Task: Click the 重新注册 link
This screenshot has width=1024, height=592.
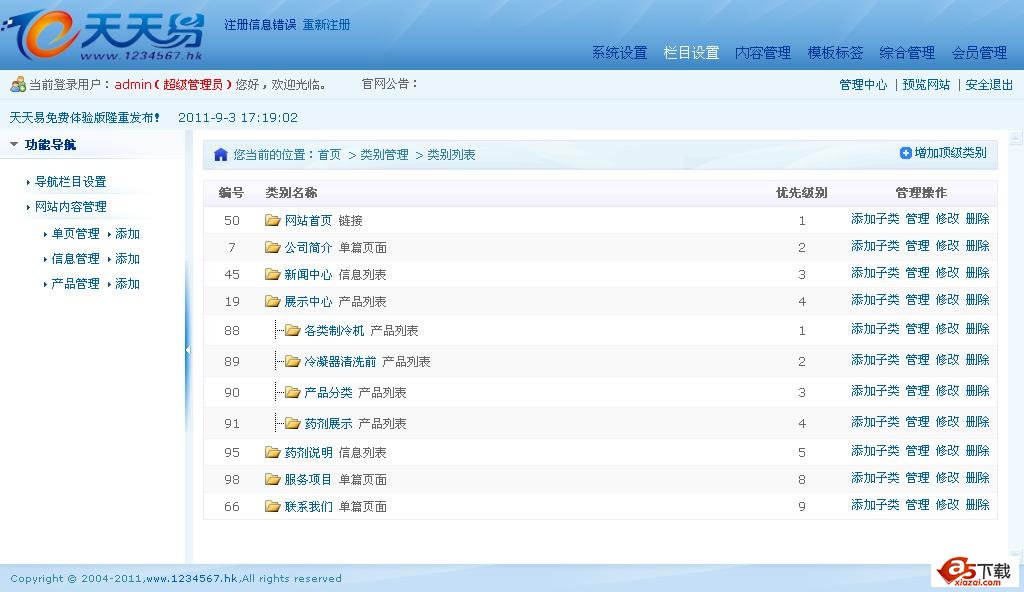Action: [x=326, y=25]
